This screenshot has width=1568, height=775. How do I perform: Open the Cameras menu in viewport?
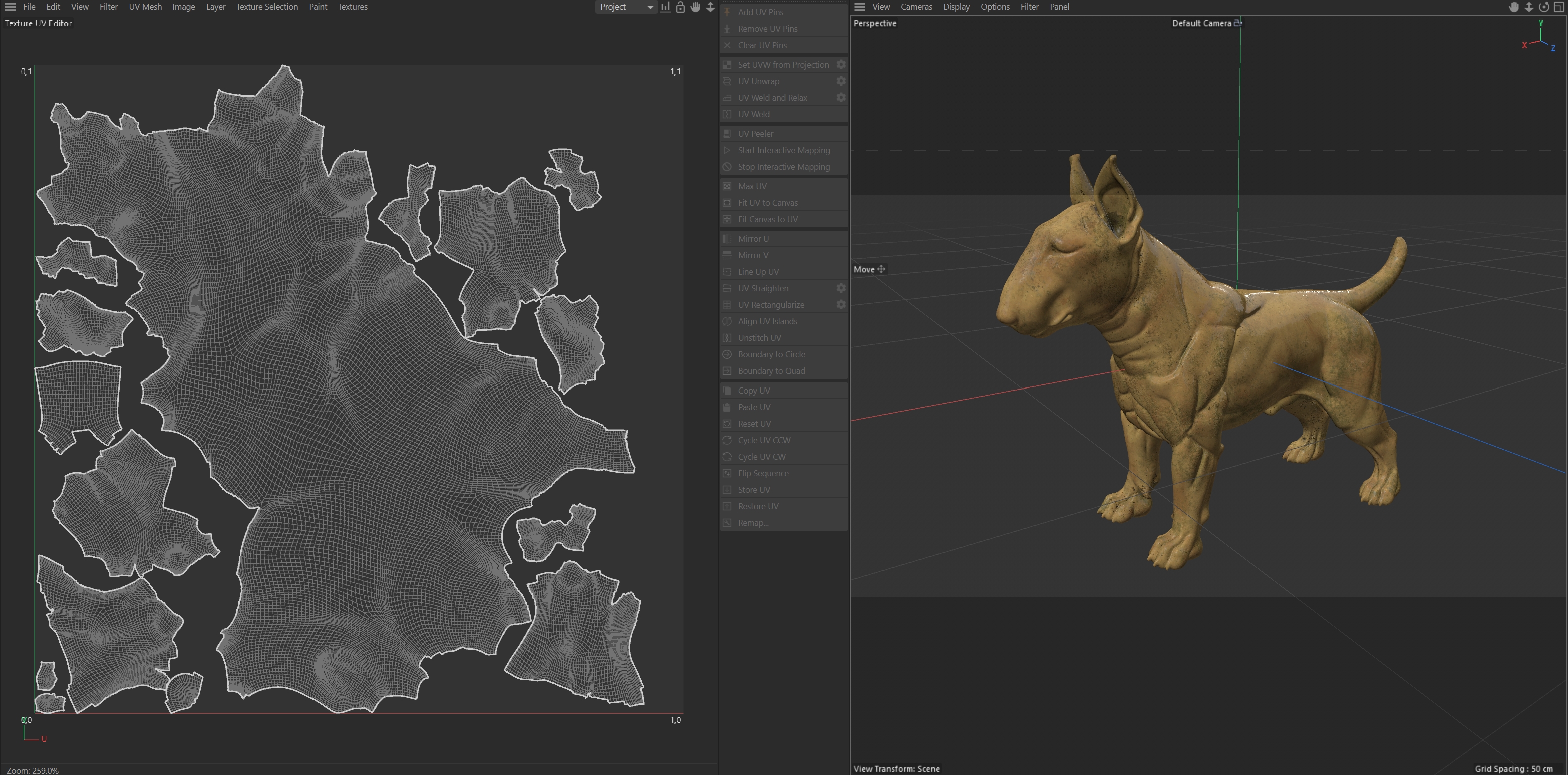(916, 7)
